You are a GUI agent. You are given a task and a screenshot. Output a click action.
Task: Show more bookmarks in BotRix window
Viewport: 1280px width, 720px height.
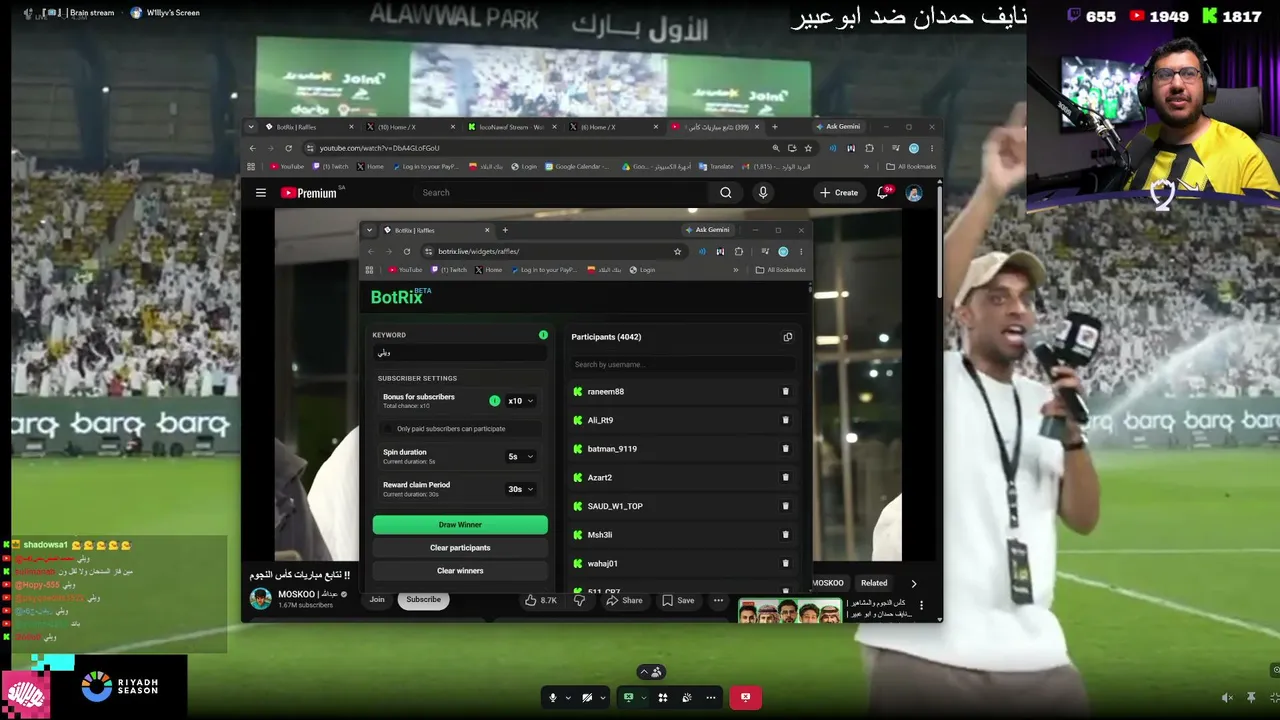[736, 270]
